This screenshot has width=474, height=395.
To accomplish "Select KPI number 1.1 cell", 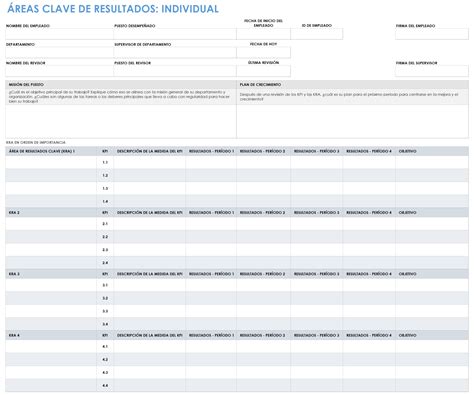I will [105, 162].
